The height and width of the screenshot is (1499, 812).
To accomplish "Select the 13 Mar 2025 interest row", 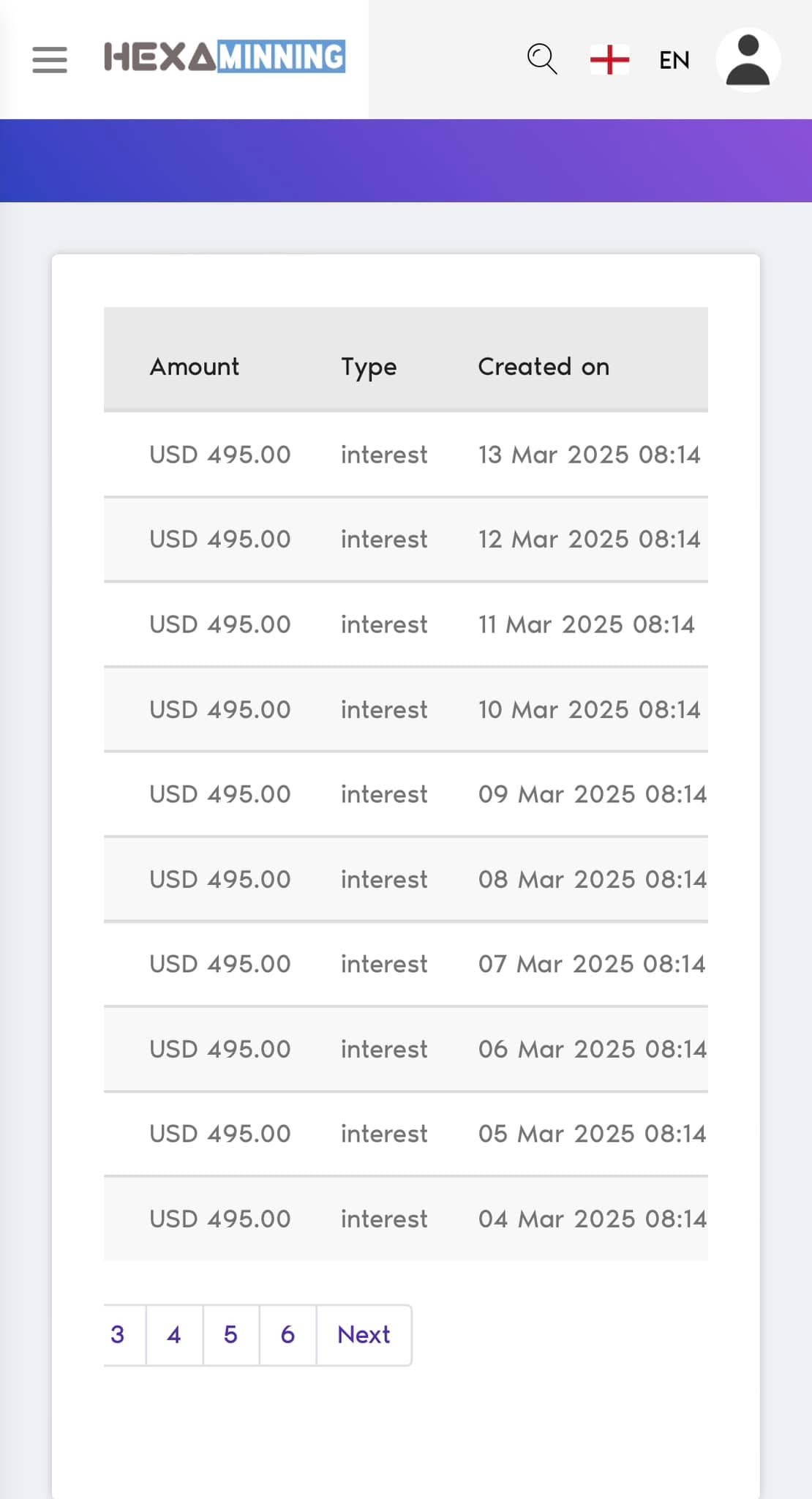I will pyautogui.click(x=406, y=455).
